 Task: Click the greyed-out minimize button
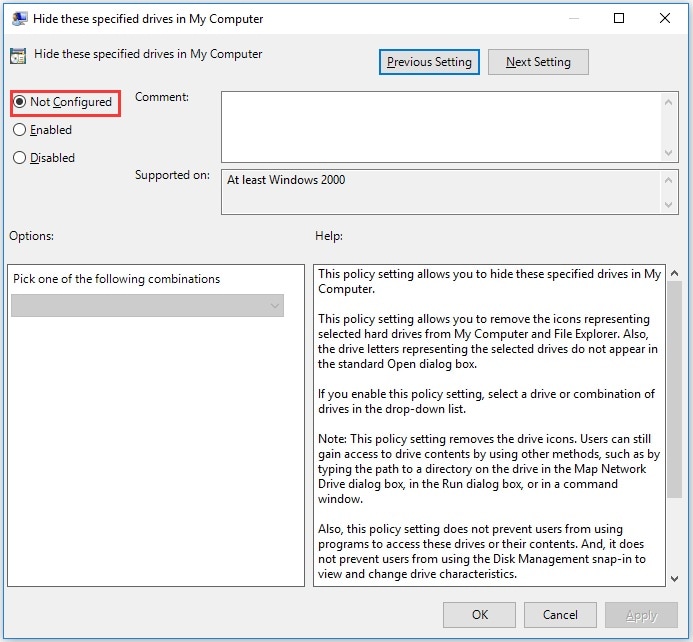pos(574,18)
